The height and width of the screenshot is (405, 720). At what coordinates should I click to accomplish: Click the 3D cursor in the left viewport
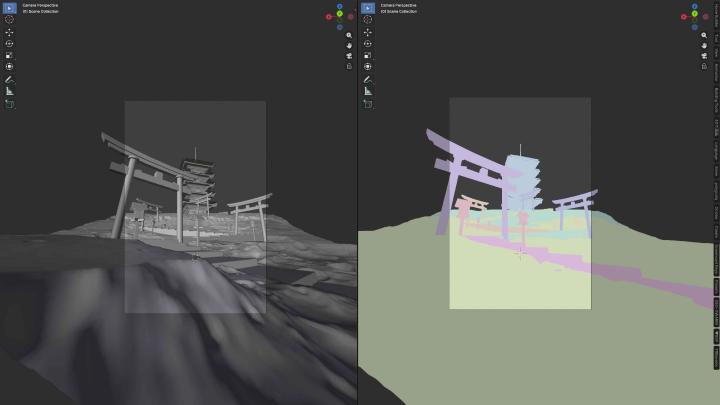195,258
